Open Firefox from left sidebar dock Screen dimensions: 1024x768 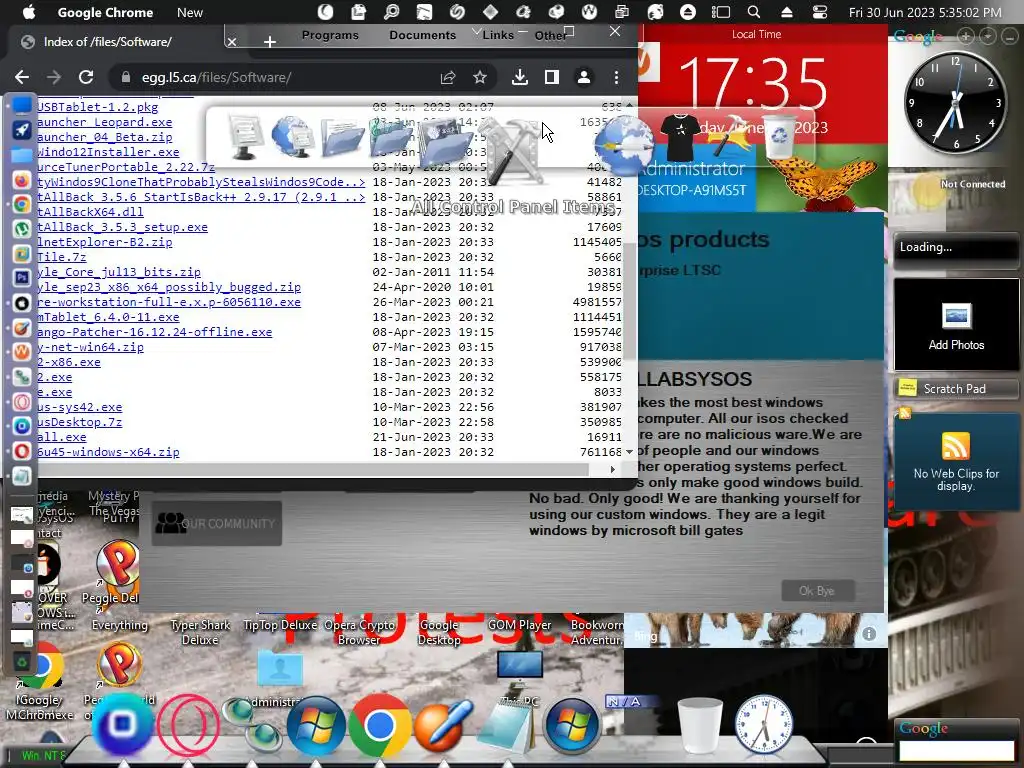22,180
